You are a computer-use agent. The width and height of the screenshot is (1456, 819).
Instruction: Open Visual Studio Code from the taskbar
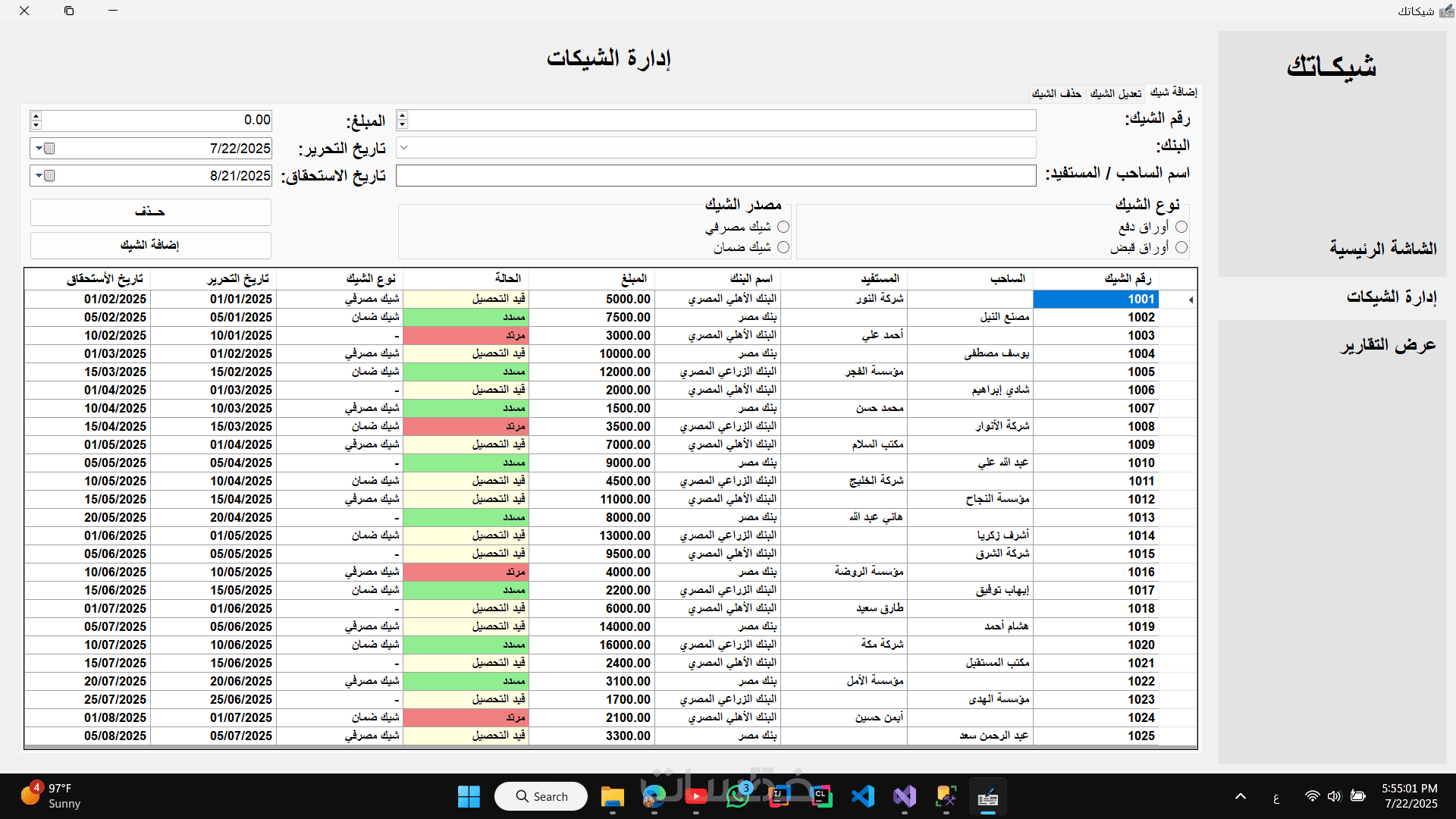click(x=863, y=797)
